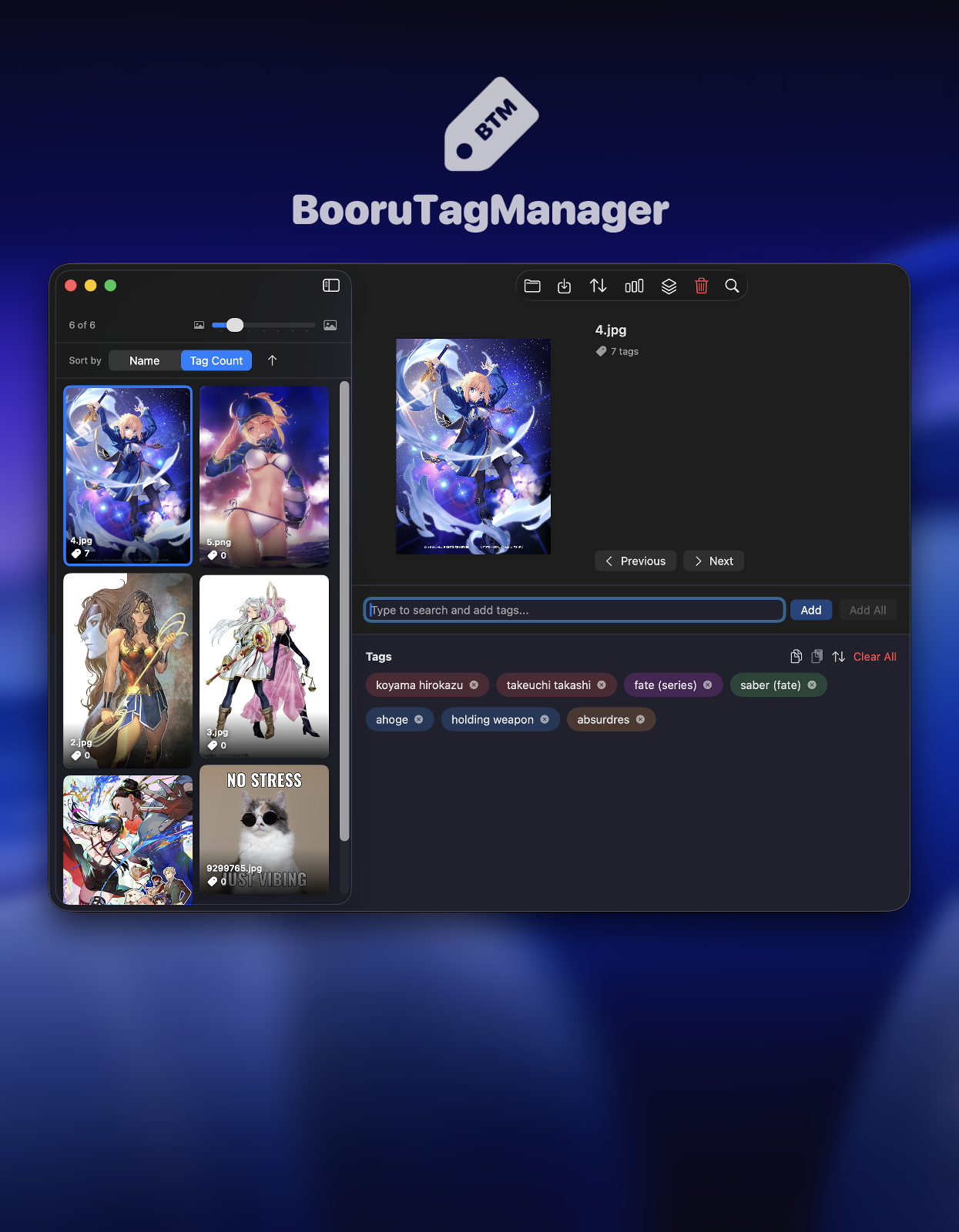Remove the fate (series) tag
Screen dimensions: 959x1232
point(707,685)
